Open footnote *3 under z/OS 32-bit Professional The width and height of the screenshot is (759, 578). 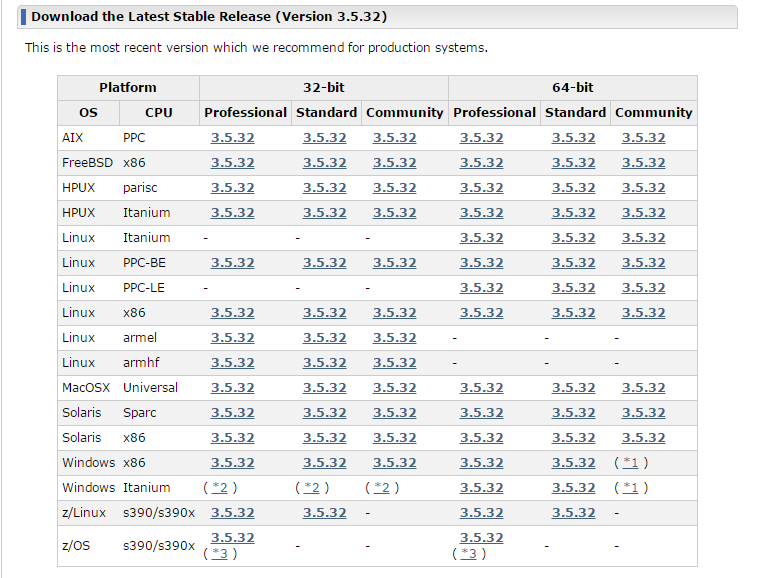pyautogui.click(x=219, y=553)
